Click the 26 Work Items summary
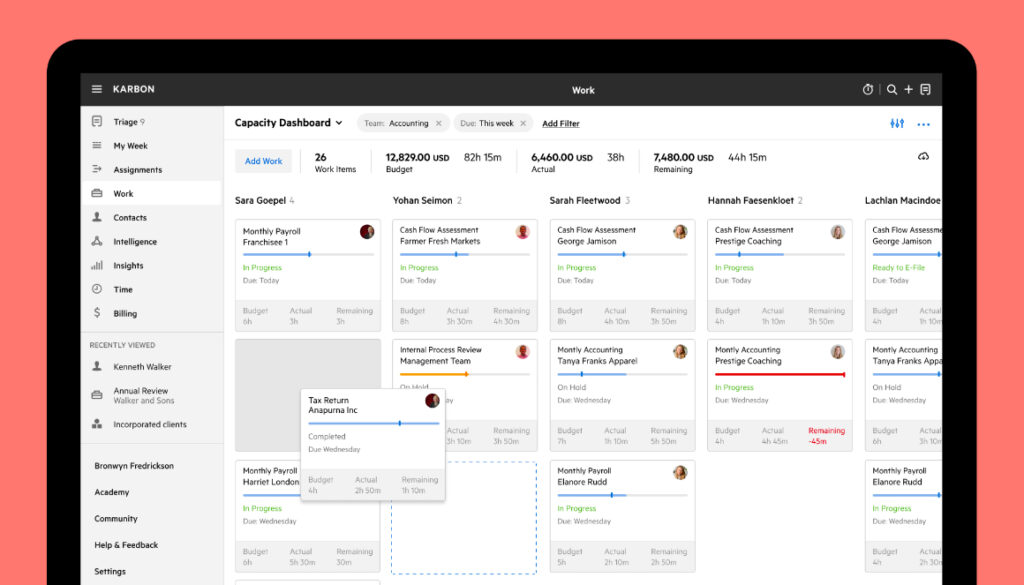1024x585 pixels. (335, 163)
